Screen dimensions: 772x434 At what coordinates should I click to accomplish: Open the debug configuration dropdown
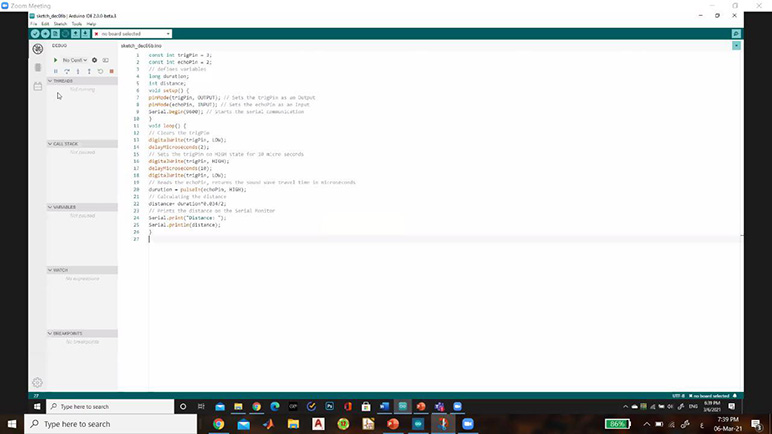[74, 60]
